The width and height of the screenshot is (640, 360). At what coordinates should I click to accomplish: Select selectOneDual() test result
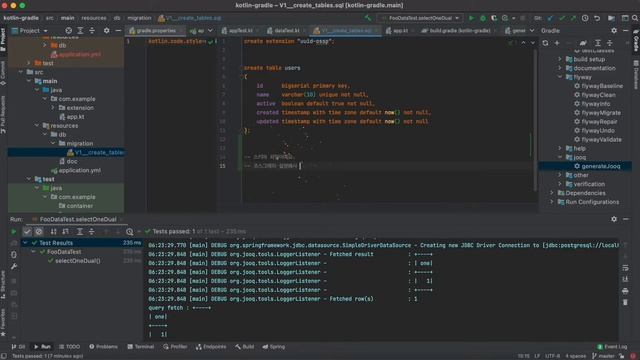[x=78, y=261]
